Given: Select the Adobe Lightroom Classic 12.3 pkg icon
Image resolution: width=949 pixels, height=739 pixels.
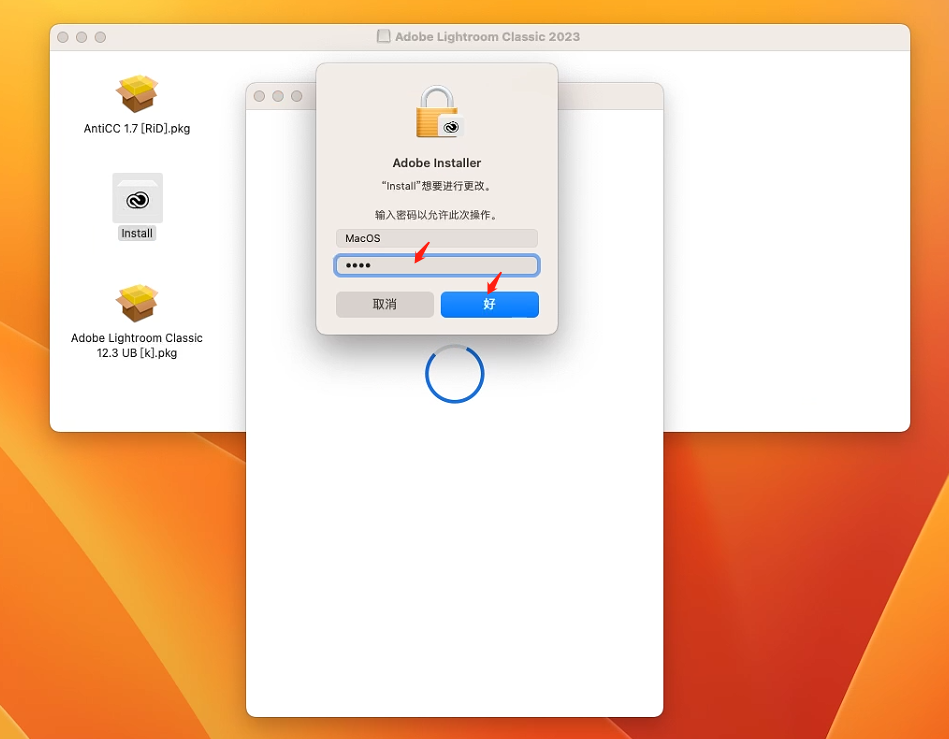Looking at the screenshot, I should tap(137, 303).
